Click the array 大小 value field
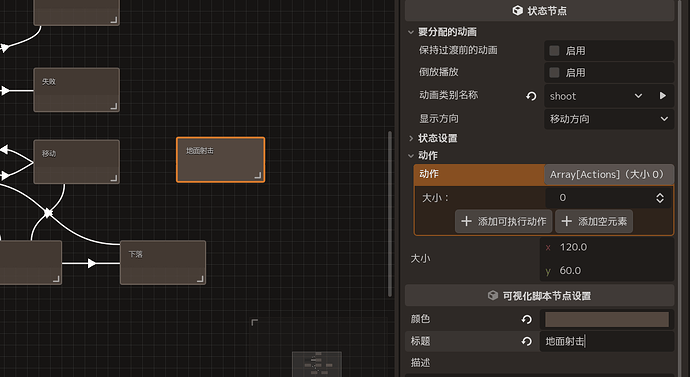The image size is (690, 377). click(609, 198)
